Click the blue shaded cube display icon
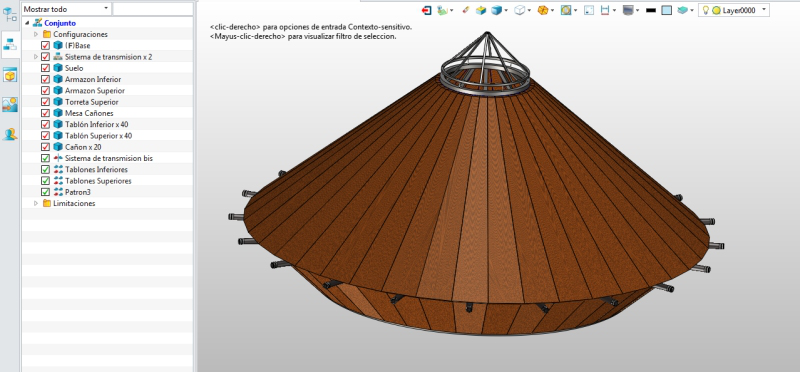The height and width of the screenshot is (372, 800). [x=496, y=10]
